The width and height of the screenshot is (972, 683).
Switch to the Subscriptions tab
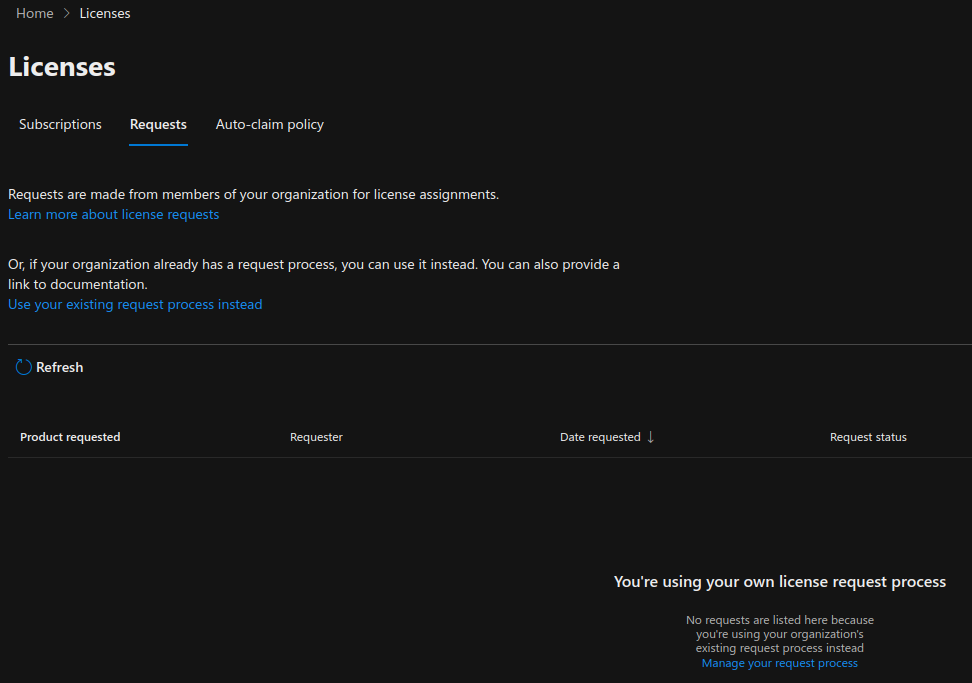[60, 124]
